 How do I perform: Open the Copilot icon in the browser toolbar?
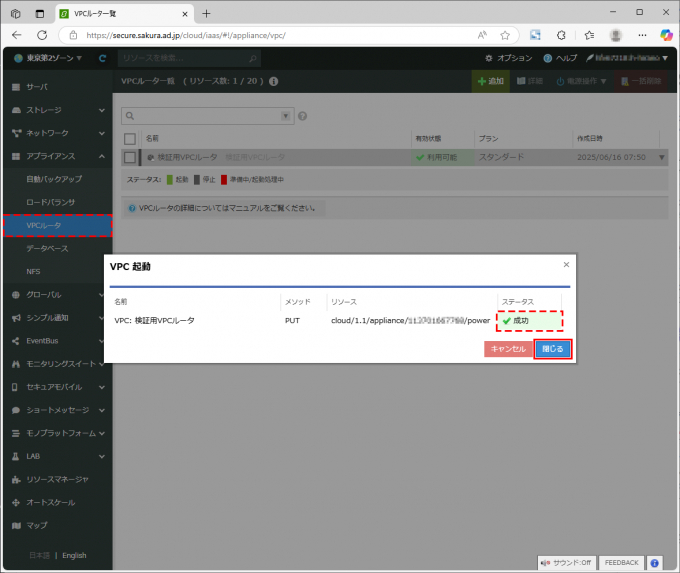(666, 35)
